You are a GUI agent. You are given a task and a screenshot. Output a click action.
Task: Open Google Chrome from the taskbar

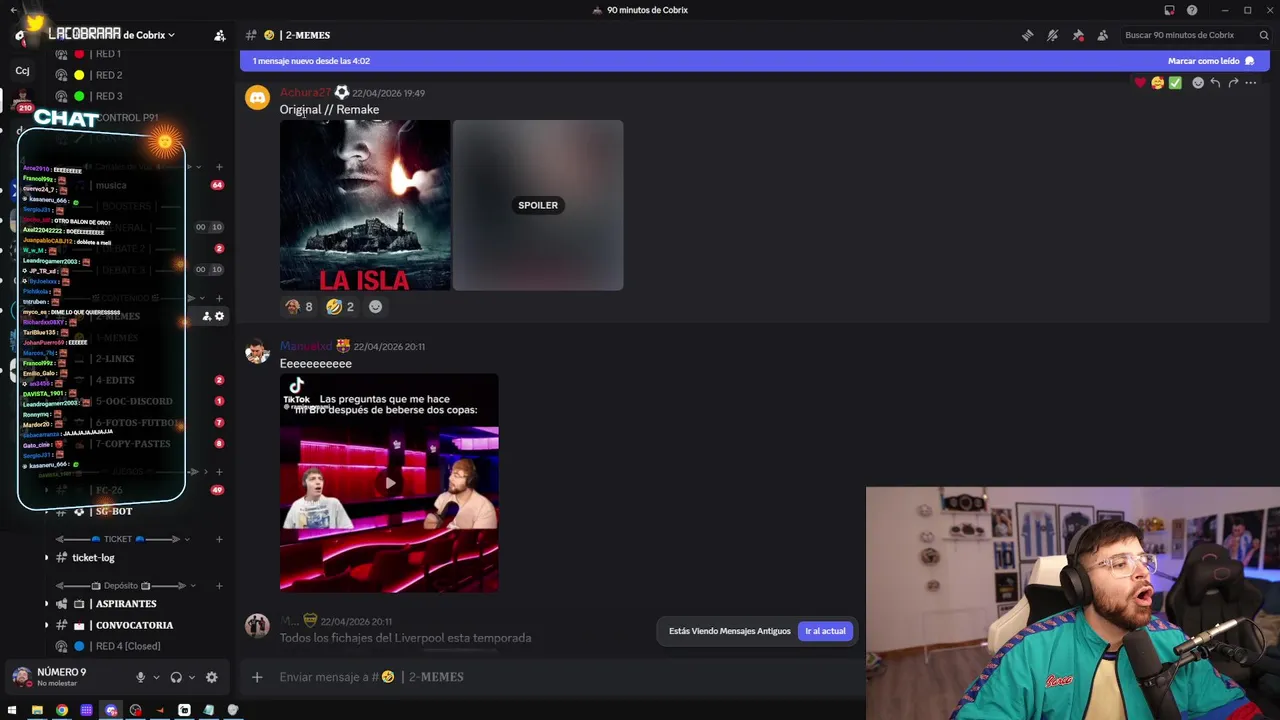tap(62, 710)
